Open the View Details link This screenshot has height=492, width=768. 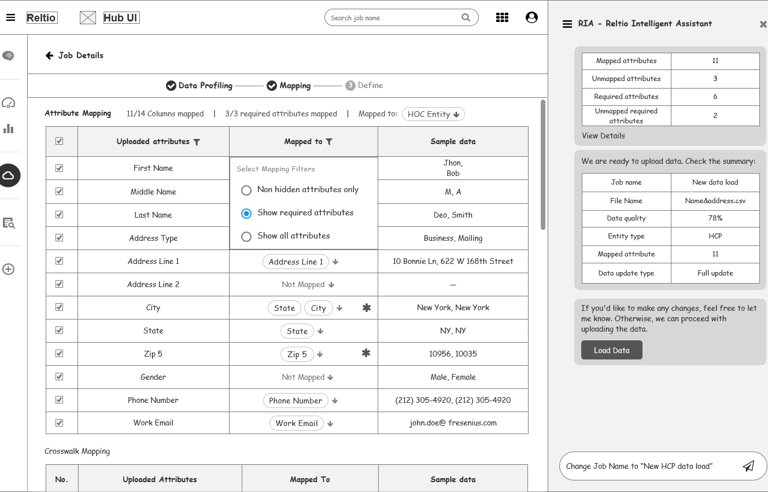point(603,136)
